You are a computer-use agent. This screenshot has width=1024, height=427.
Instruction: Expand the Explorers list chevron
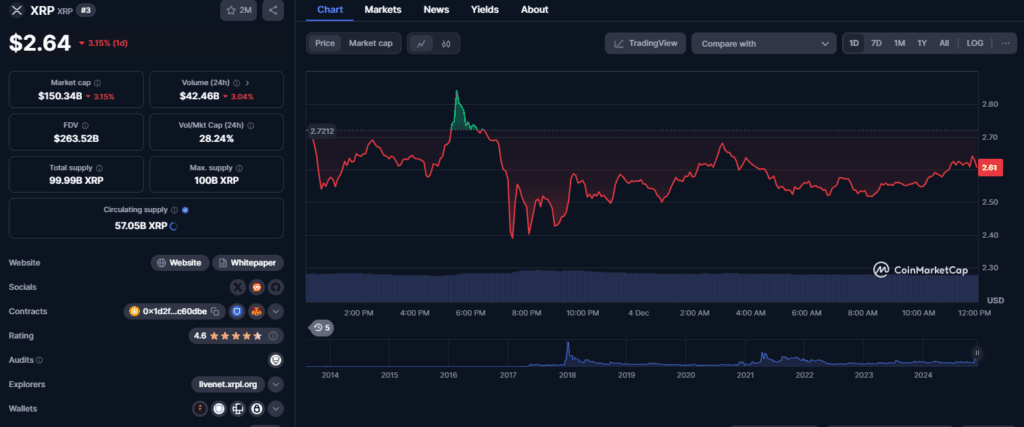[x=276, y=384]
